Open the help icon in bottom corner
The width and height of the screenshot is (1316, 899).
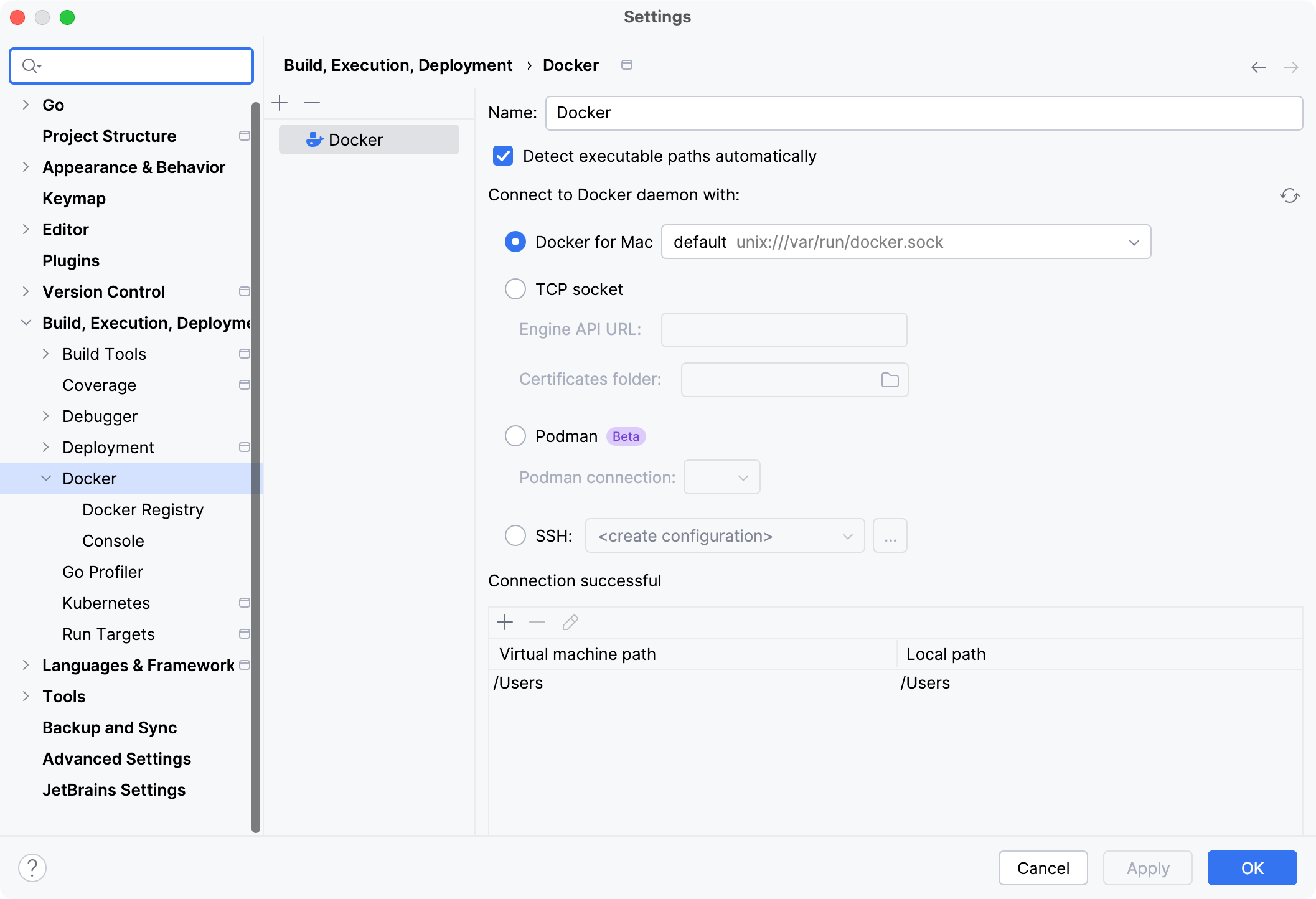[32, 867]
